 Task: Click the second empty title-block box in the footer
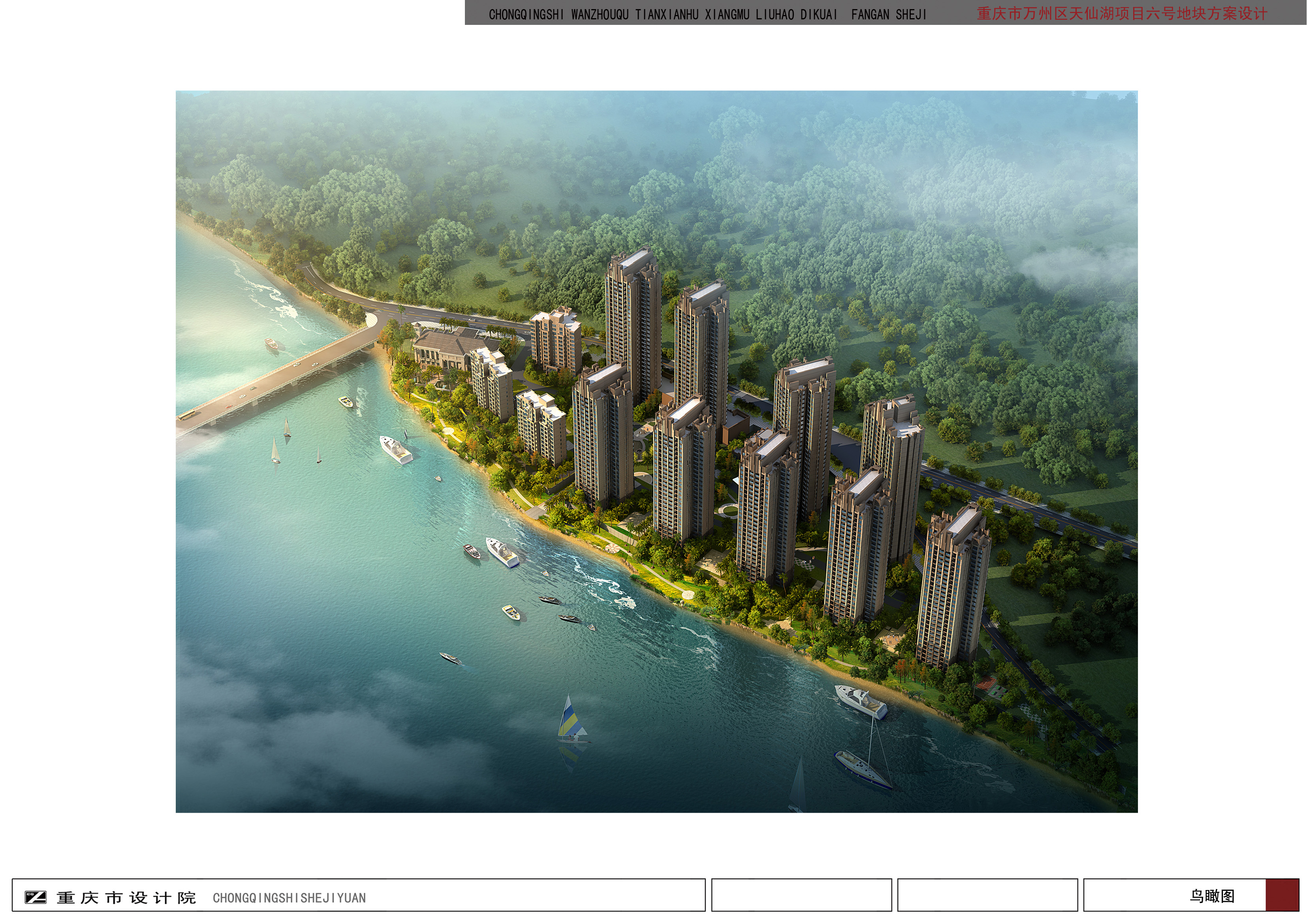(x=987, y=896)
